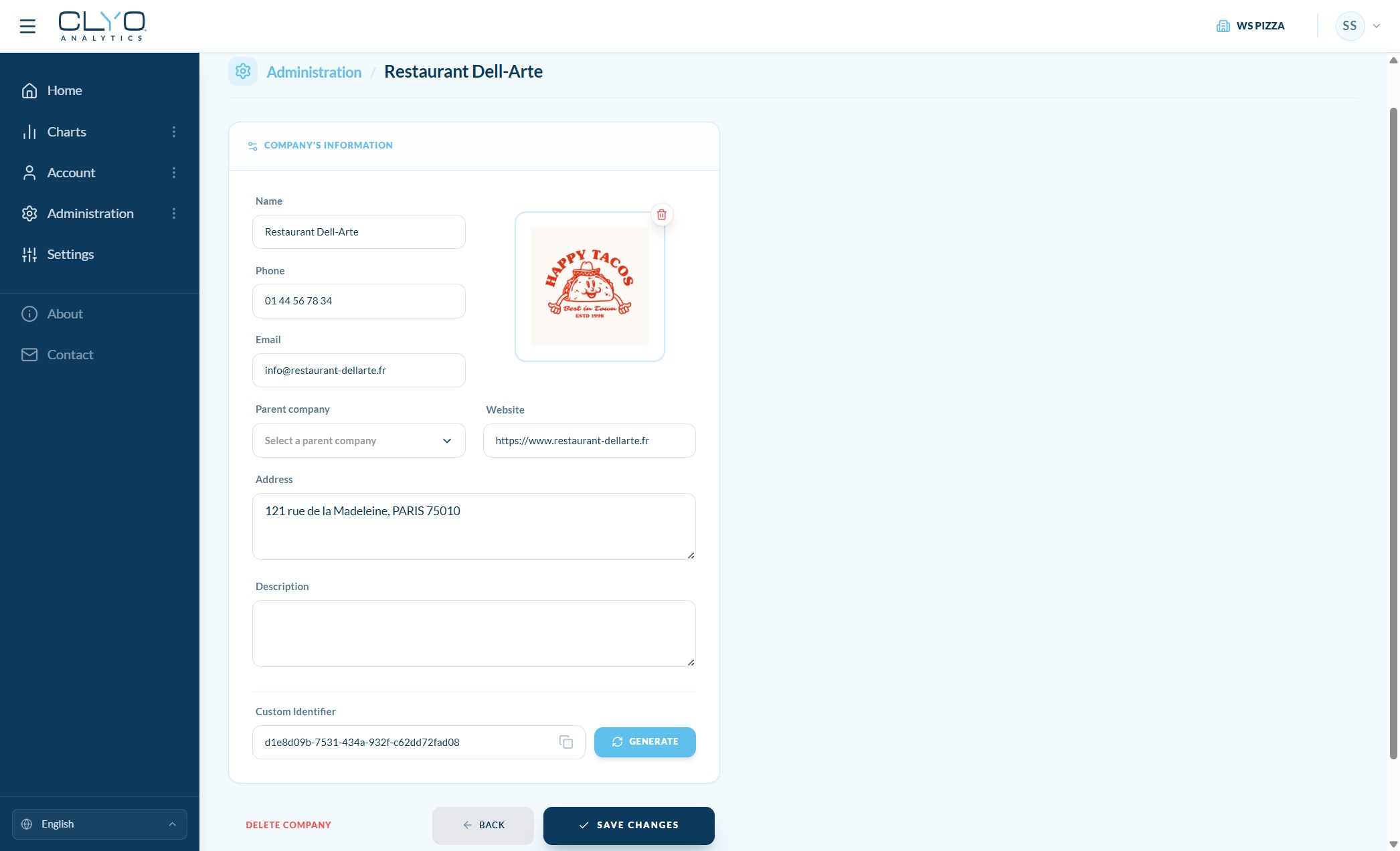Image resolution: width=1400 pixels, height=851 pixels.
Task: Open the About page from the sidebar
Action: click(65, 314)
